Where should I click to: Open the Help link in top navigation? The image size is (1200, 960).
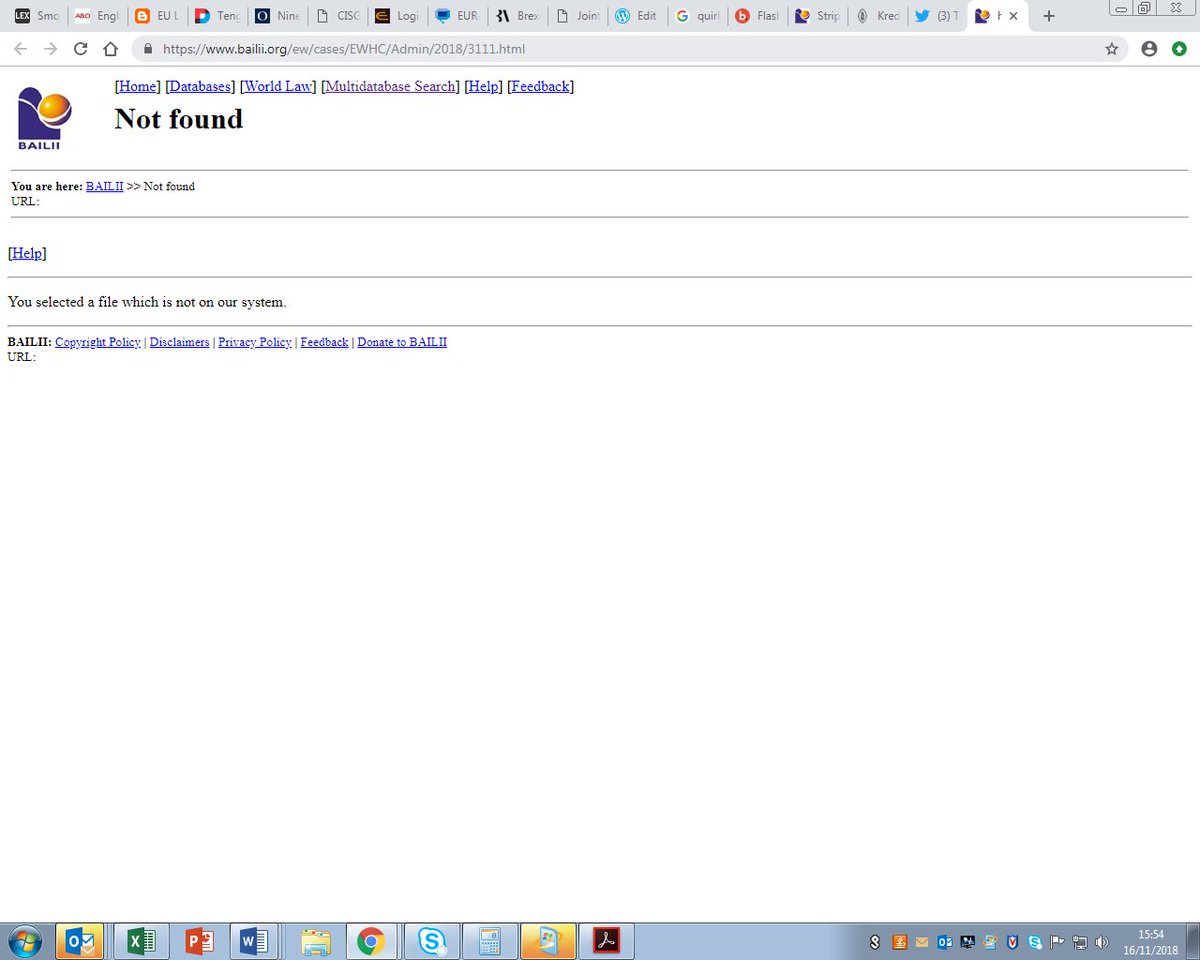pos(484,86)
